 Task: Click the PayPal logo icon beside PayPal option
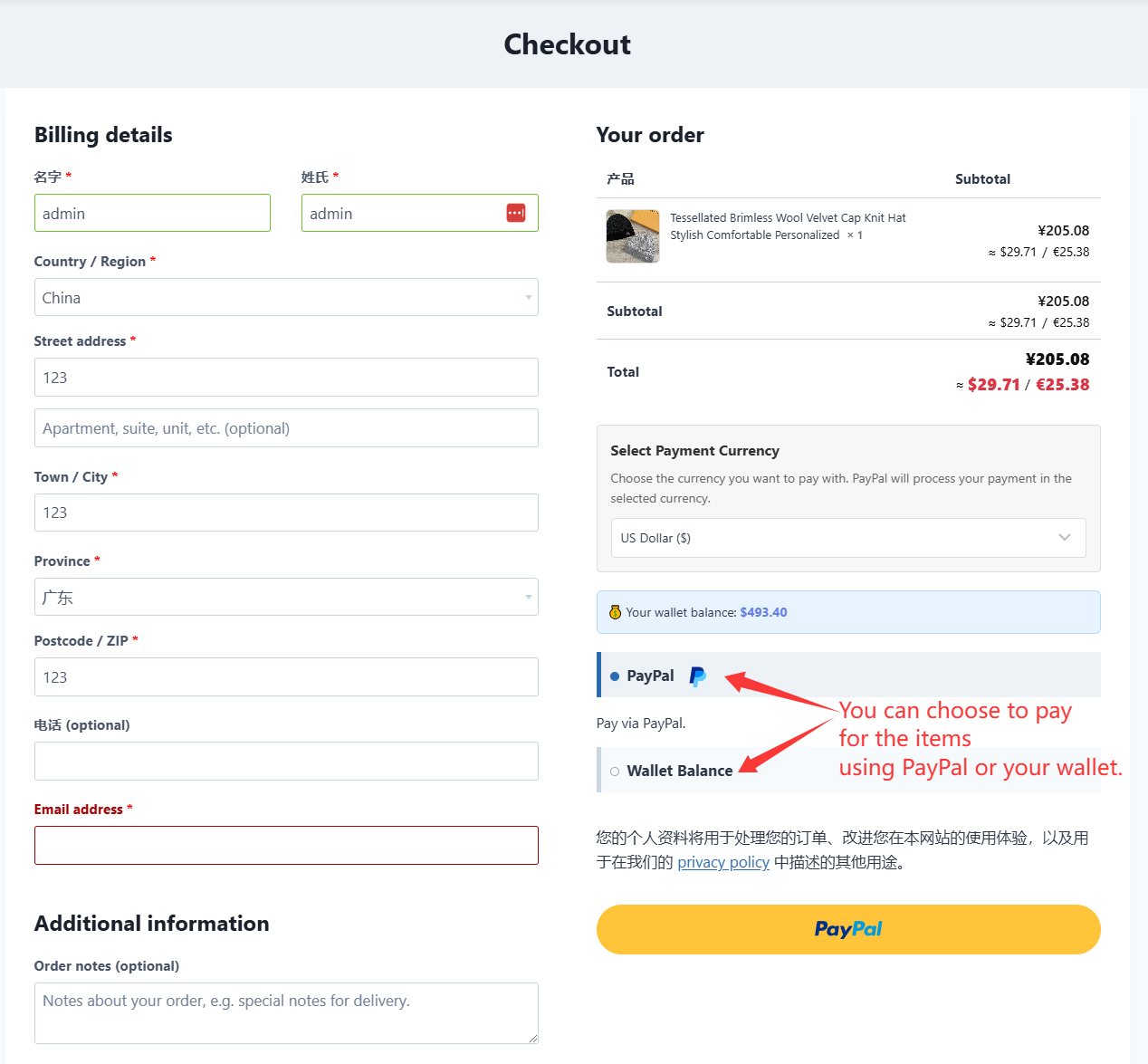pos(697,676)
